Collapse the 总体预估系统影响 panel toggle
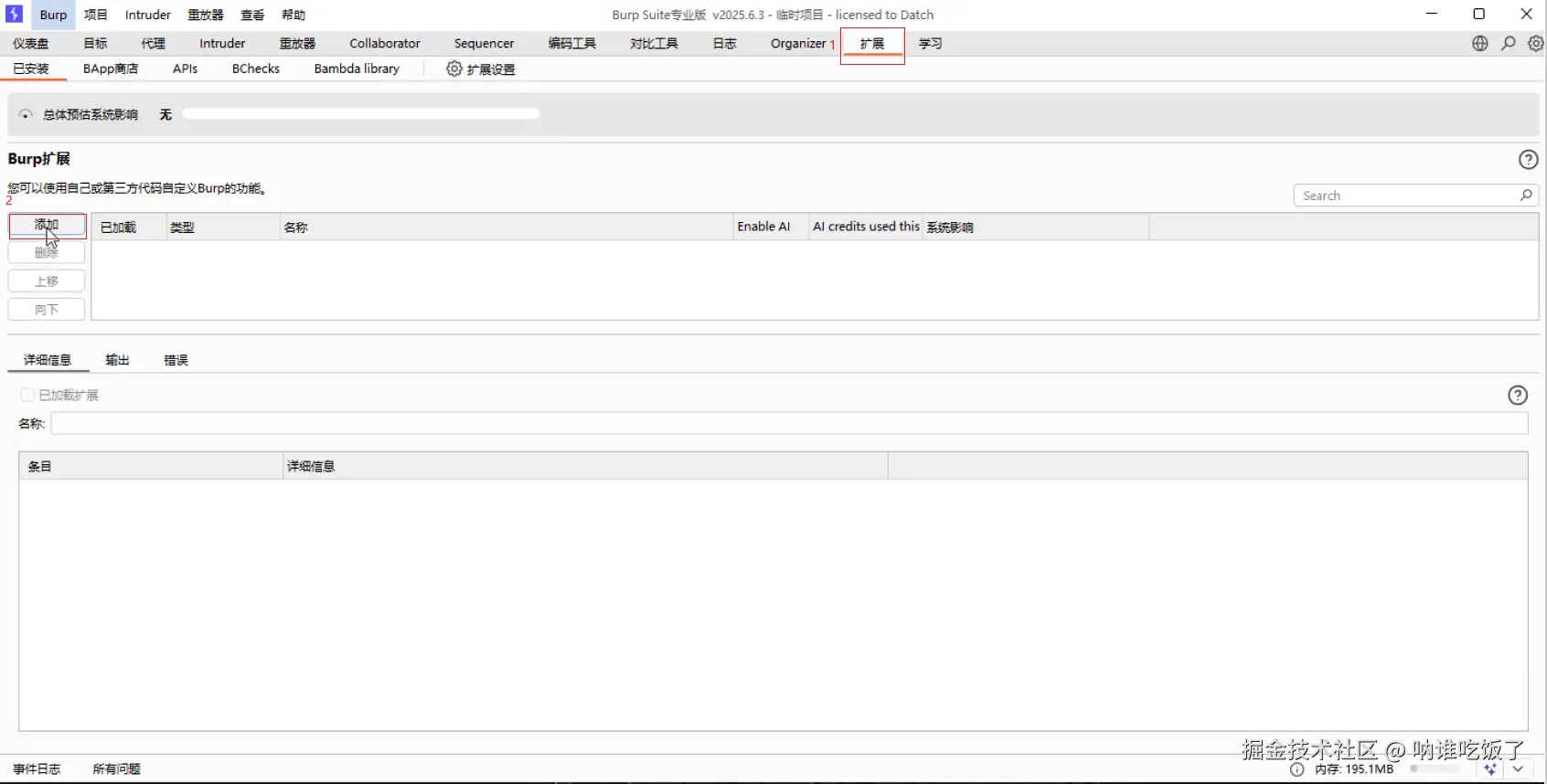Viewport: 1547px width, 784px height. [26, 114]
